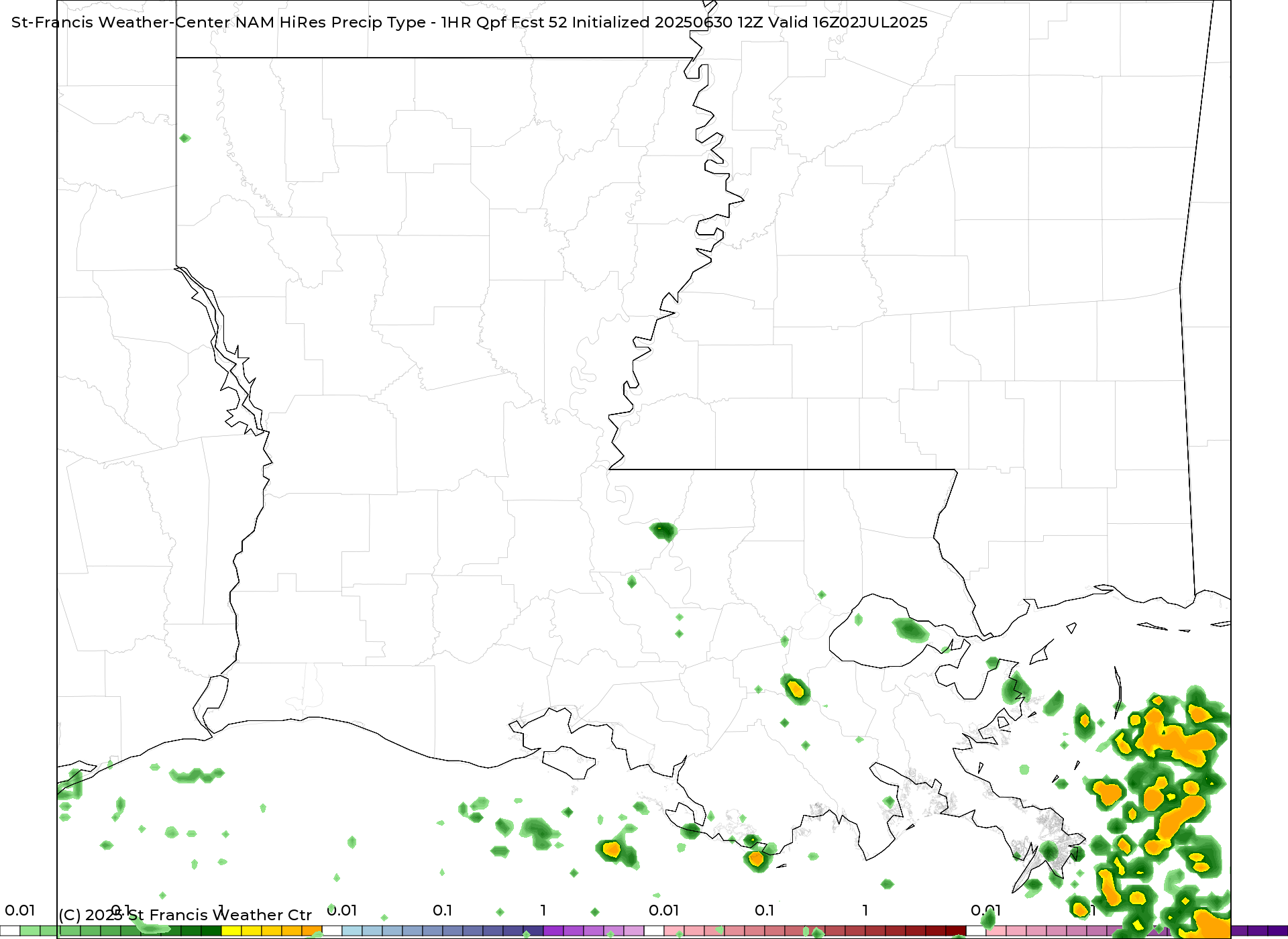This screenshot has height=939, width=1288.
Task: Select the darkest green legend swatch
Action: click(211, 931)
